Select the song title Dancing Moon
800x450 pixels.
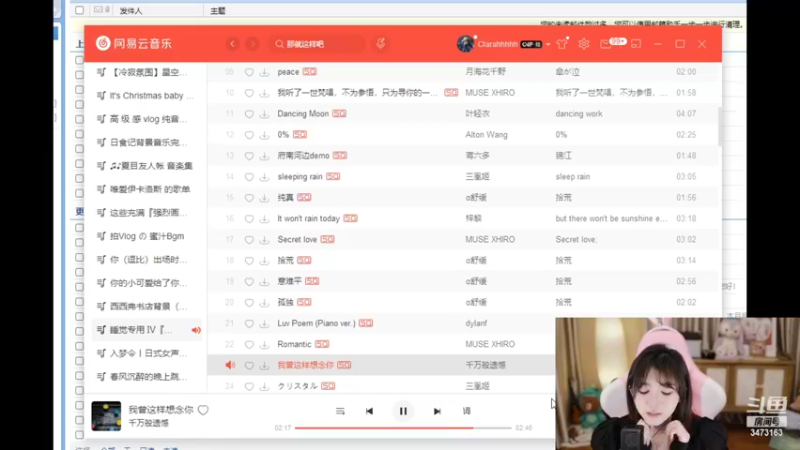point(303,114)
